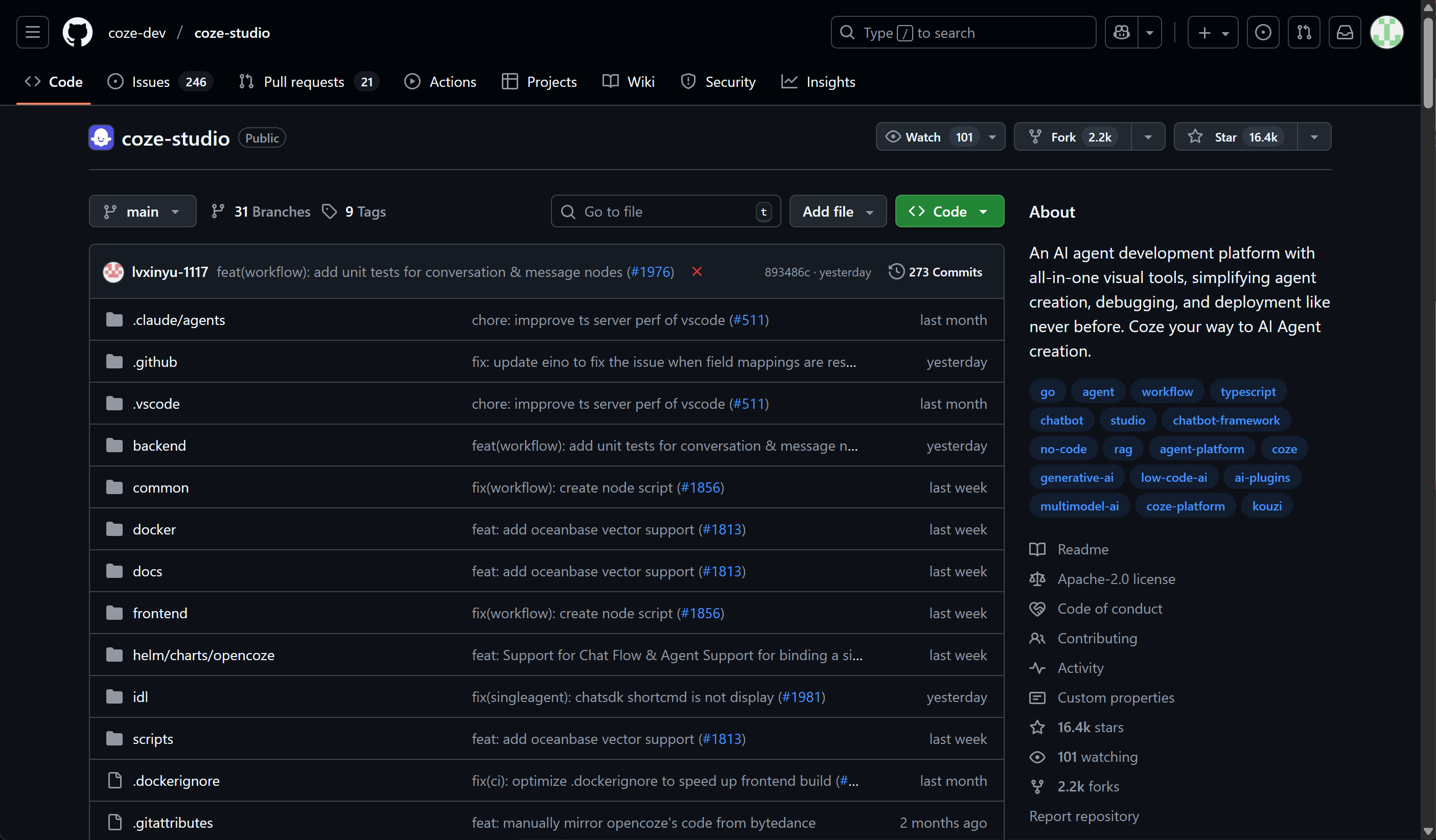Click the backend folder icon

click(114, 446)
